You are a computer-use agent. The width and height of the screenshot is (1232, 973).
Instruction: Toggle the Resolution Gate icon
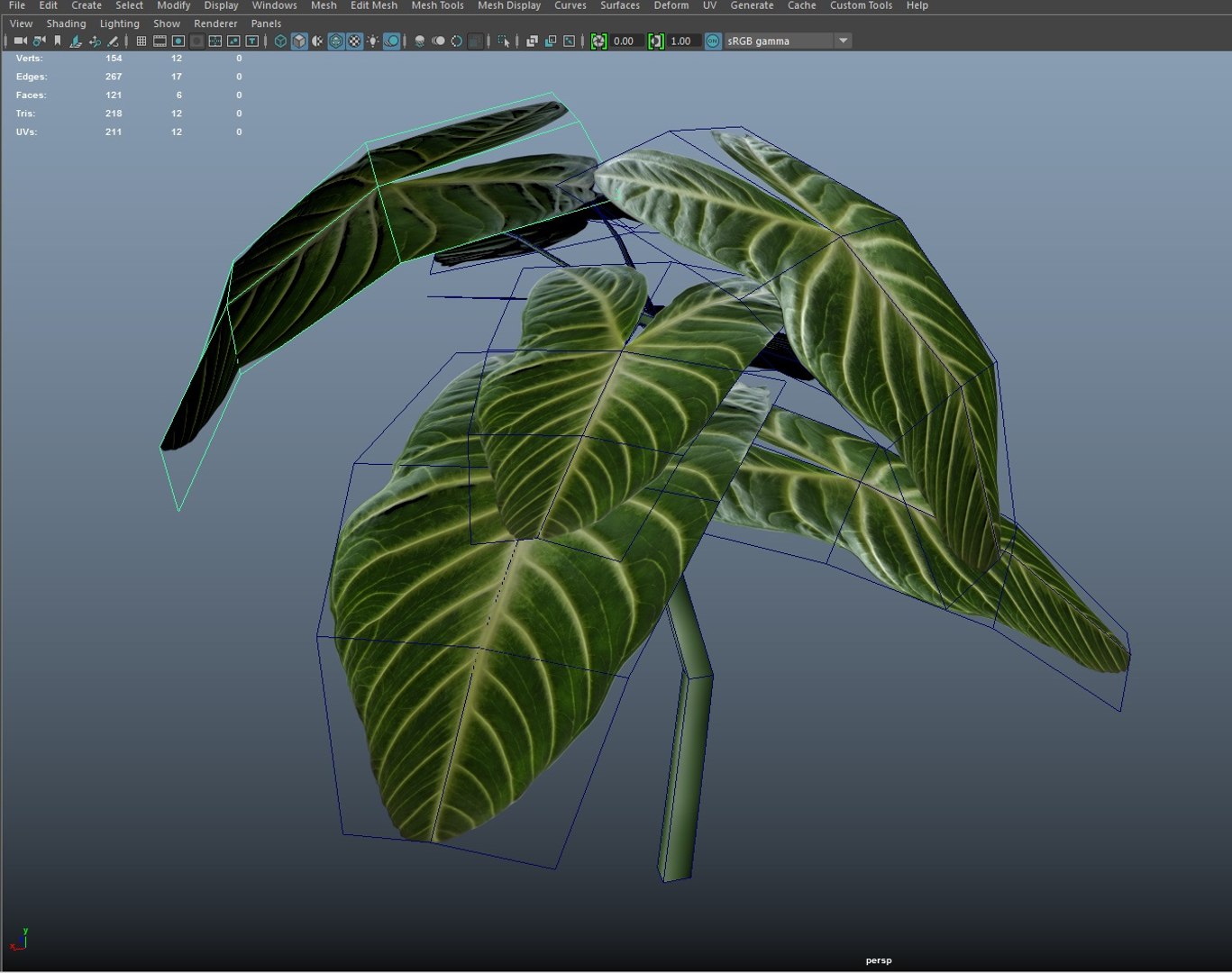178,41
